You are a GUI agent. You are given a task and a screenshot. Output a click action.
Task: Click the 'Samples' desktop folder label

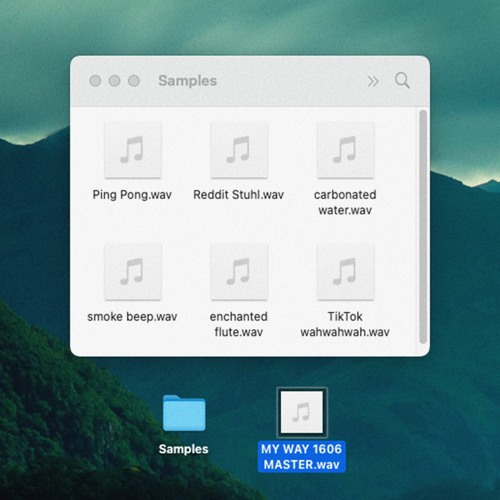coord(184,449)
